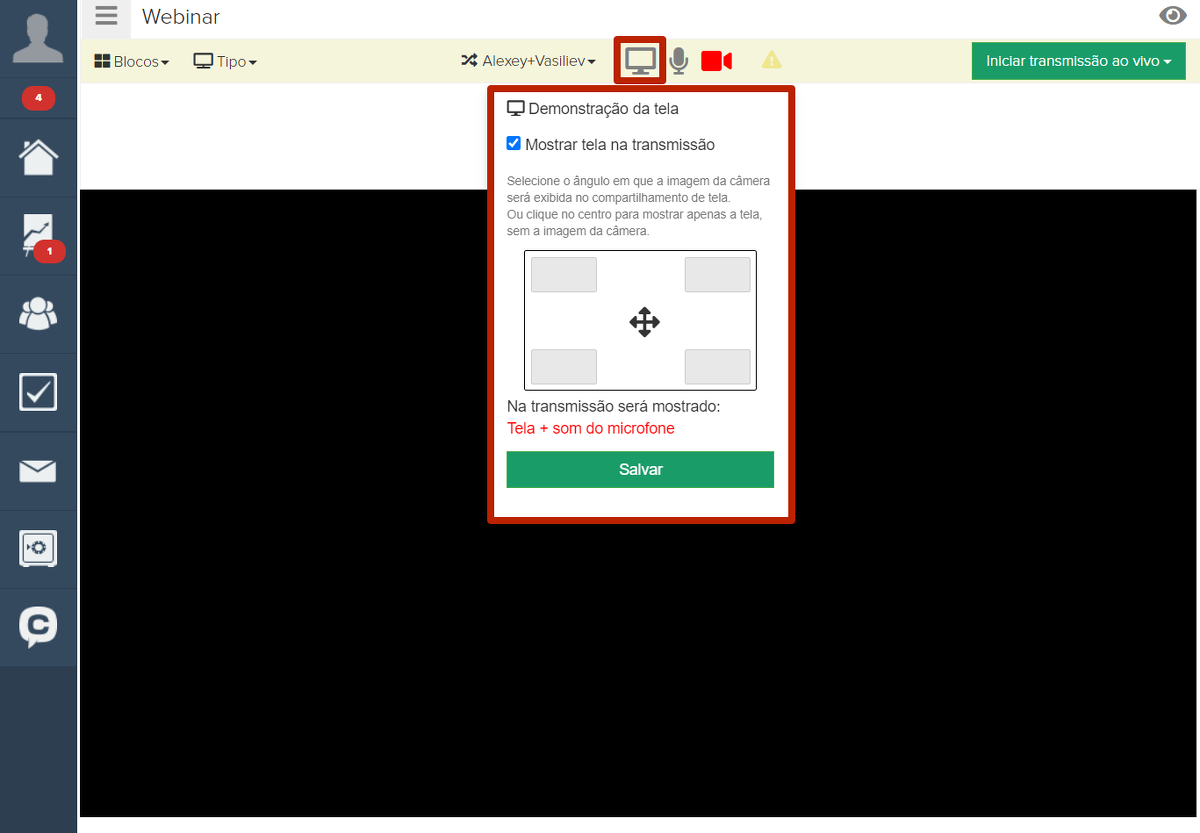Open the Alexey+Vasiliev dropdown
The image size is (1200, 833).
(x=528, y=62)
